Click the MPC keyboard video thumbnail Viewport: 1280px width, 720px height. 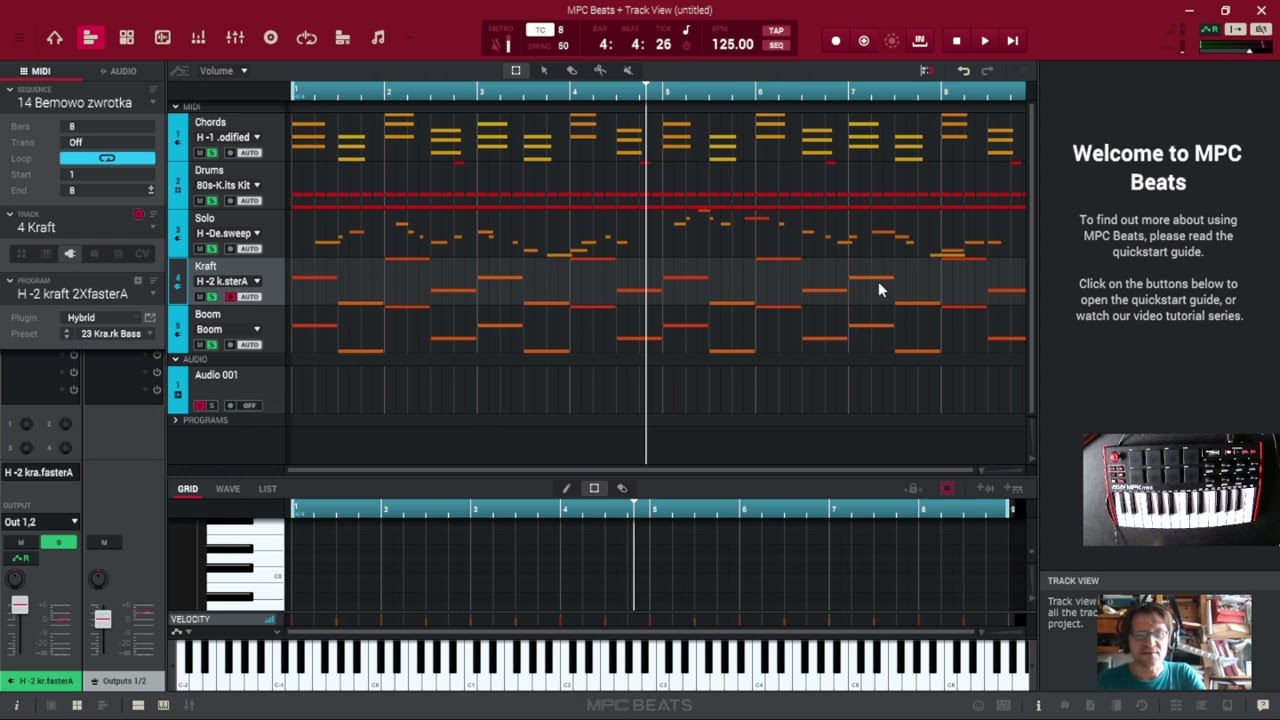click(1180, 490)
